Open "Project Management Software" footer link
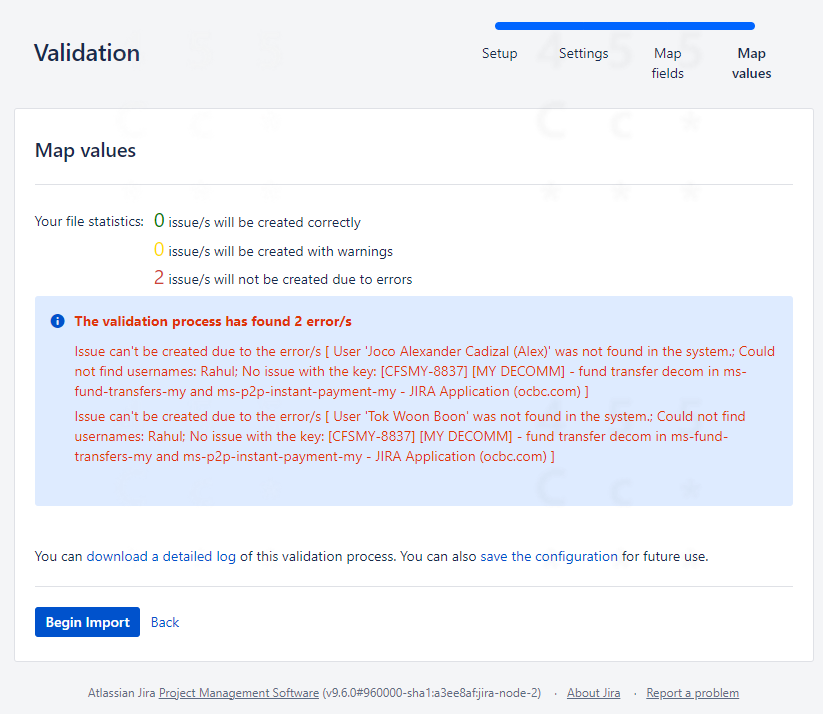Image resolution: width=823 pixels, height=714 pixels. pos(238,692)
